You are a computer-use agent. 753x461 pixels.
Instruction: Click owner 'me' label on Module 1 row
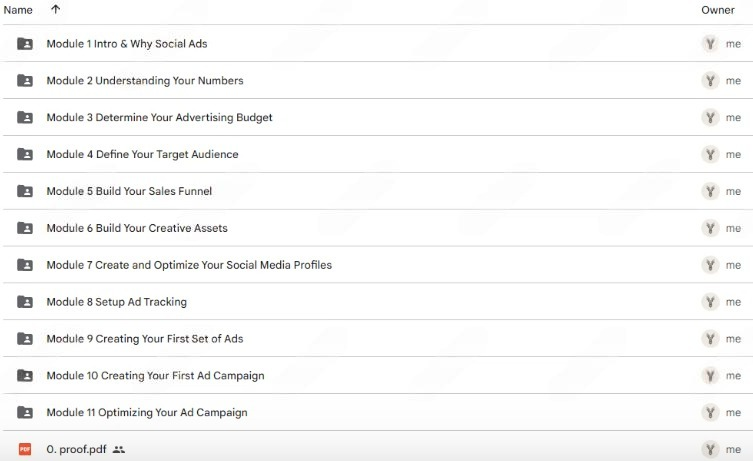point(733,44)
